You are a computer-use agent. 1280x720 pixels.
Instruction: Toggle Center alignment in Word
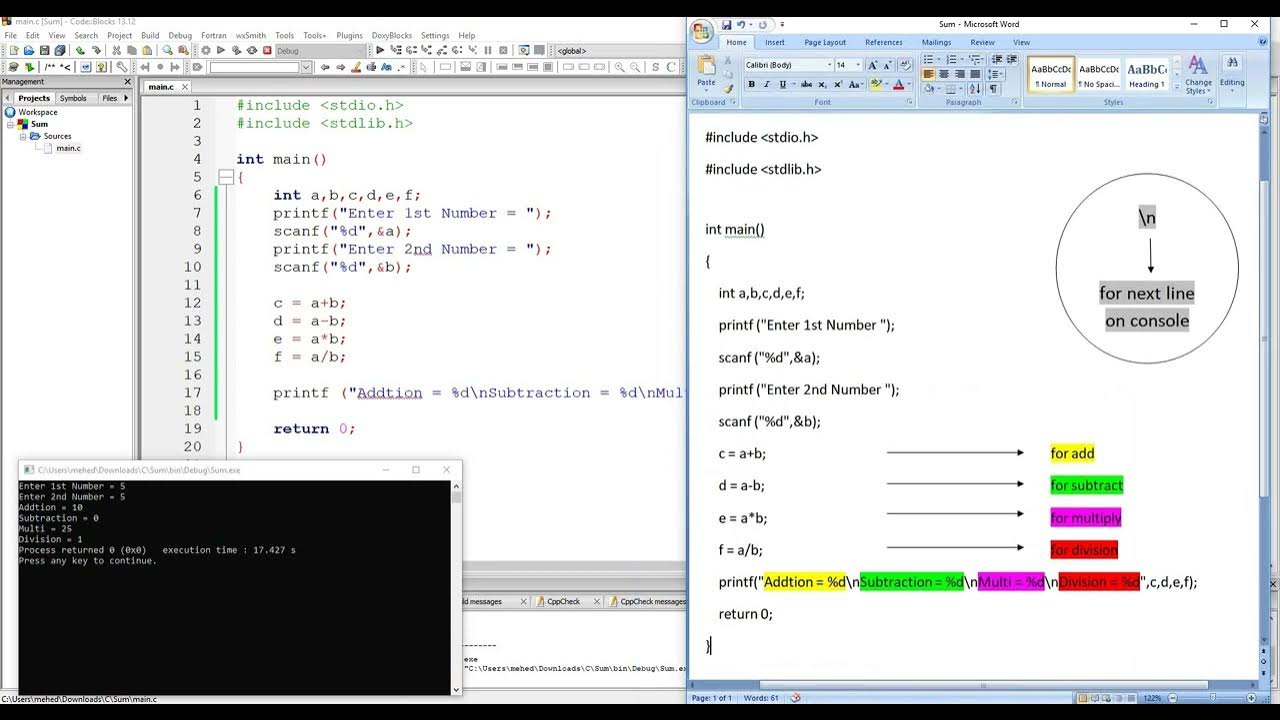pos(944,73)
